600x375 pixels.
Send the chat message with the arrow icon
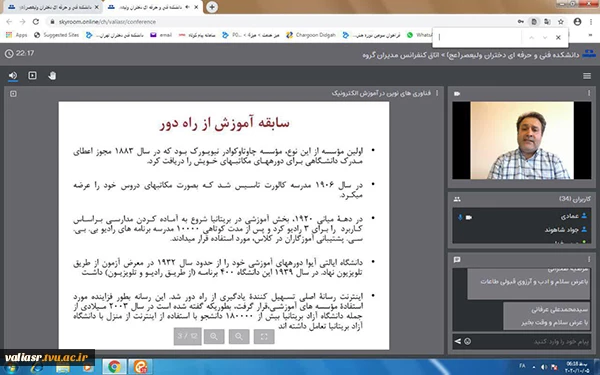click(x=458, y=341)
